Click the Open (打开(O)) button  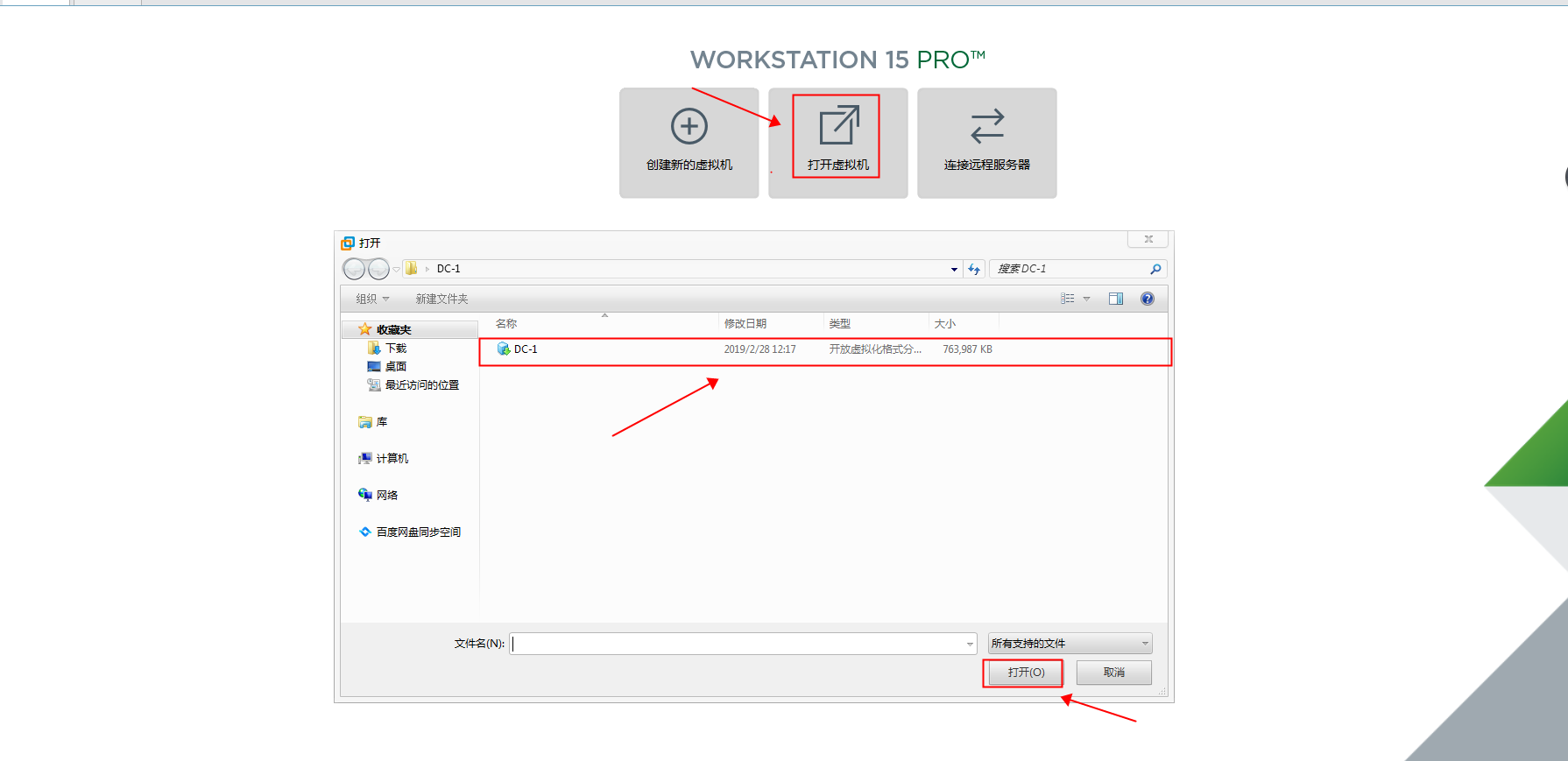tap(1026, 673)
